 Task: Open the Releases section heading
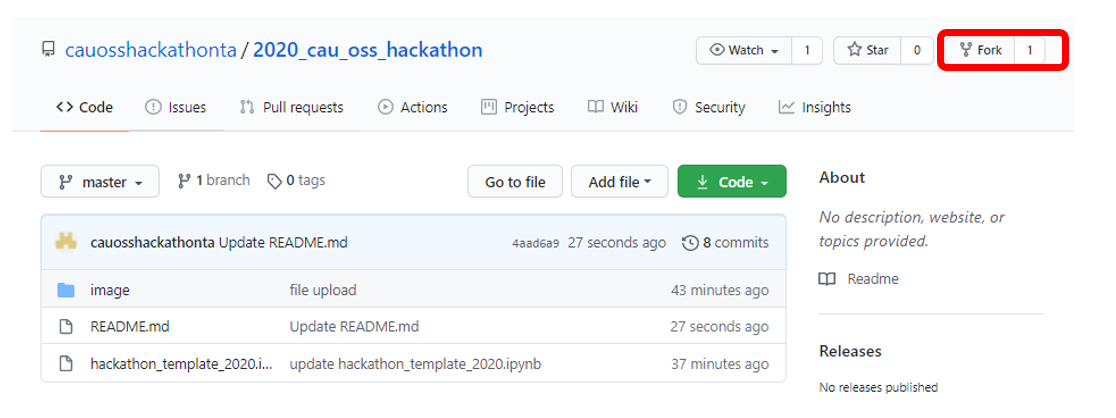point(850,351)
